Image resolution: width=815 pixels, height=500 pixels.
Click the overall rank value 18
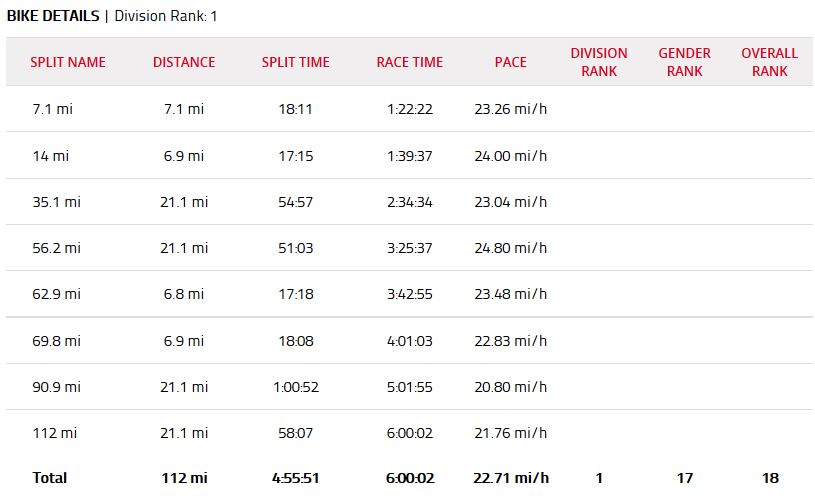(x=769, y=478)
